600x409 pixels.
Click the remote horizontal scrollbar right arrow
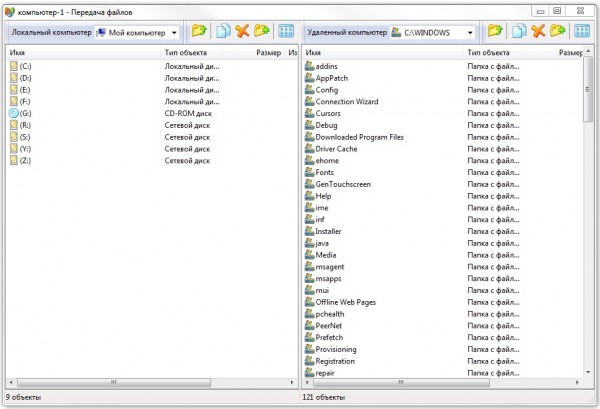577,382
